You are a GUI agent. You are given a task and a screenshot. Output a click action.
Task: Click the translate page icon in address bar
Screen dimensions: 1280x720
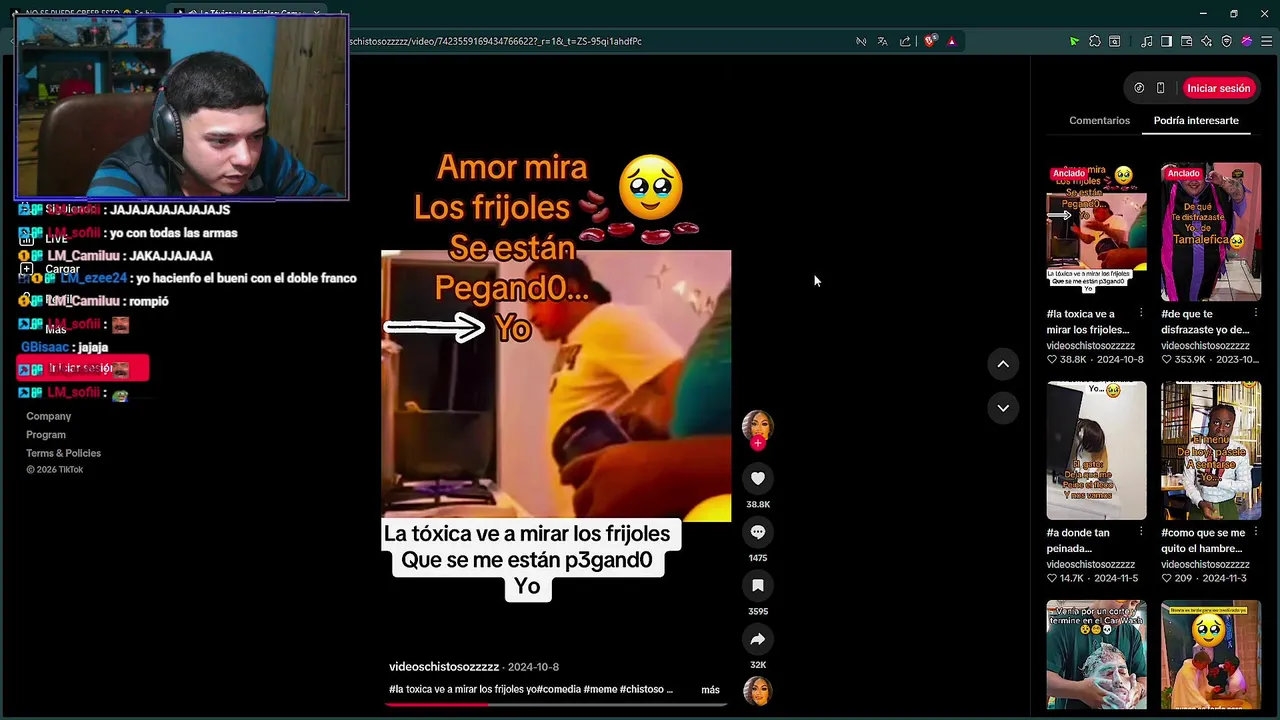tap(882, 41)
